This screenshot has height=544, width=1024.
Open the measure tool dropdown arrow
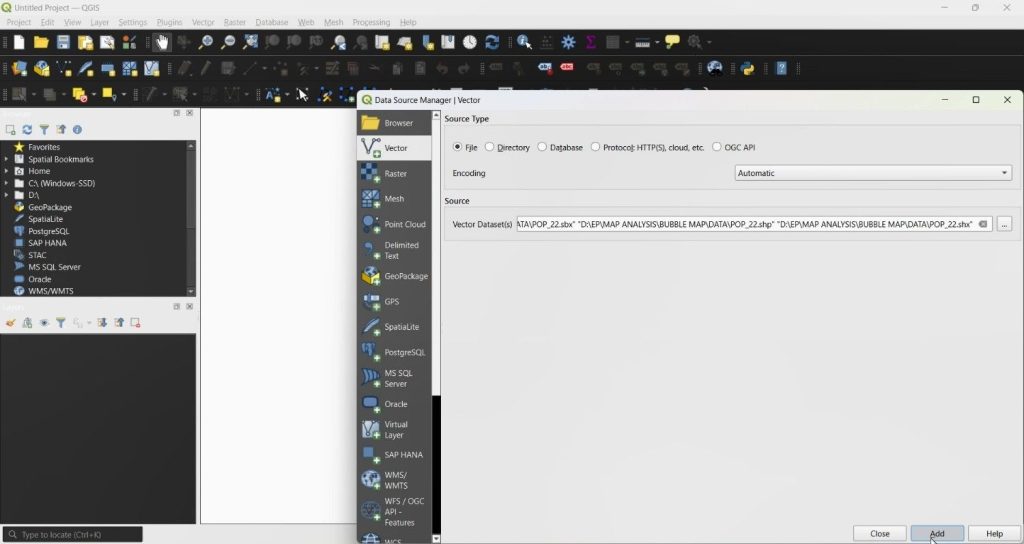(657, 42)
